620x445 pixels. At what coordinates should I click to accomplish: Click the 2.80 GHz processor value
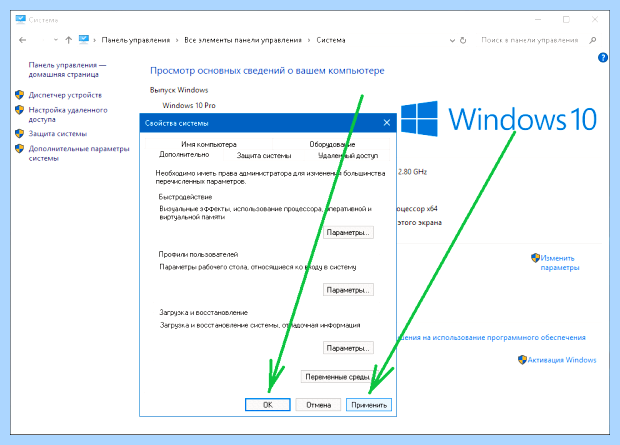pyautogui.click(x=412, y=172)
